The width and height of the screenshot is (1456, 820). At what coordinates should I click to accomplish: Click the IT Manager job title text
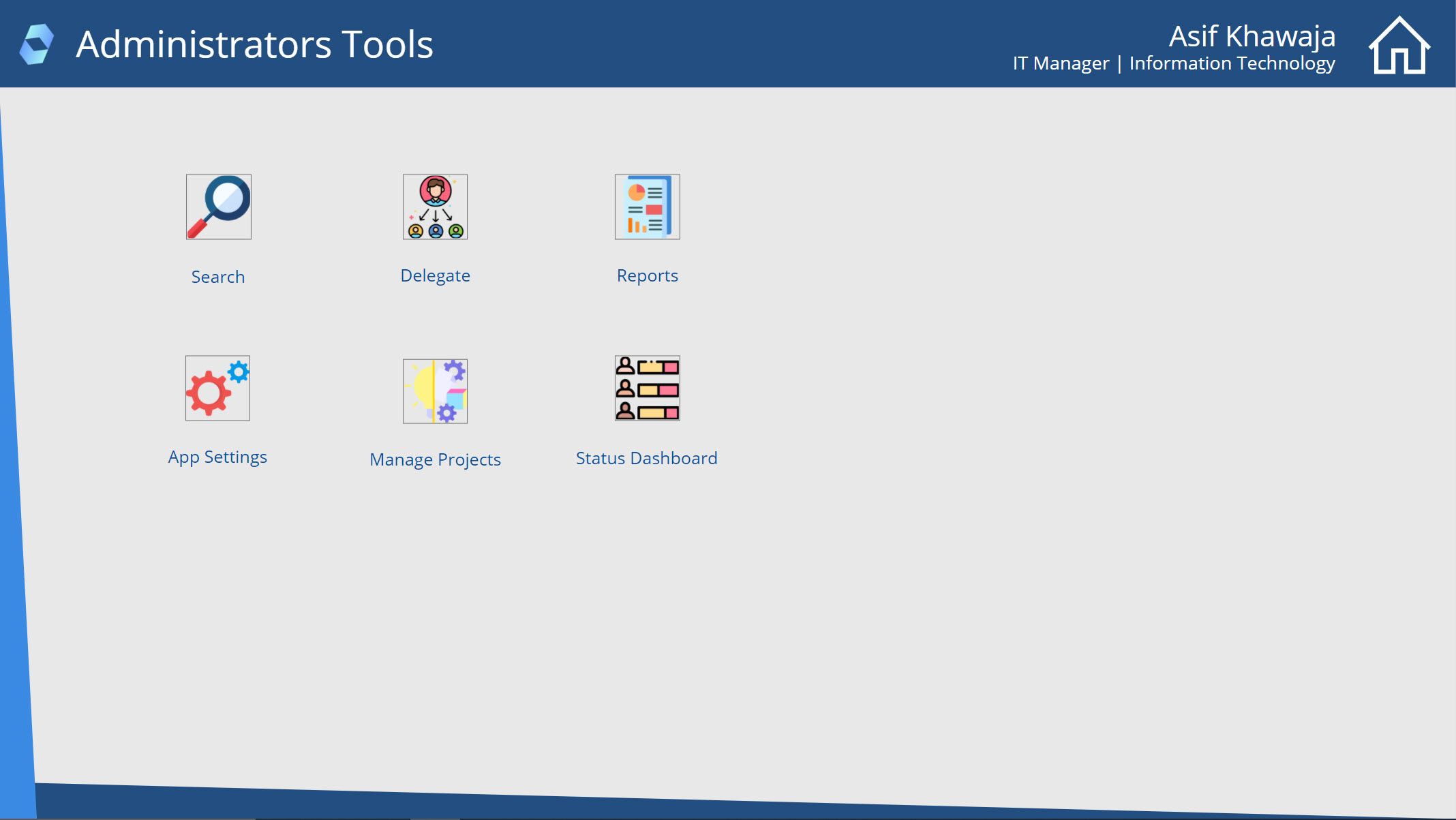1061,63
